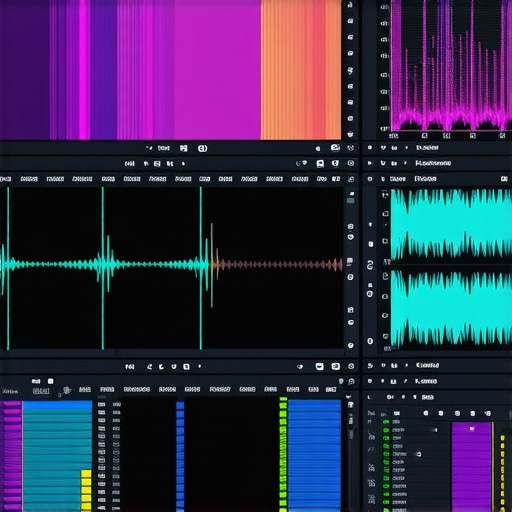Image resolution: width=512 pixels, height=512 pixels.
Task: Click the magenta spectrum analyzer graph
Action: [451, 65]
